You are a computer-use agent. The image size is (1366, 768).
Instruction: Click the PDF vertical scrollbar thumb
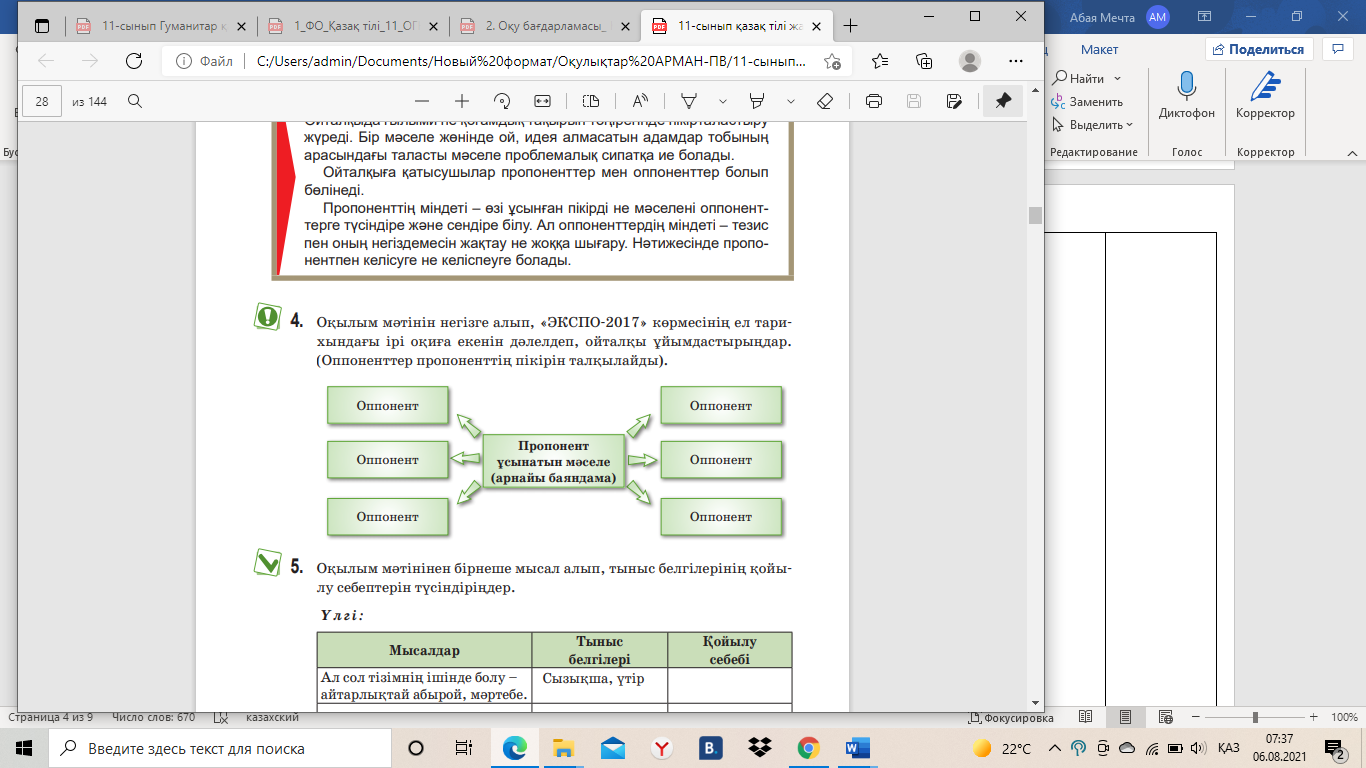pos(1035,215)
